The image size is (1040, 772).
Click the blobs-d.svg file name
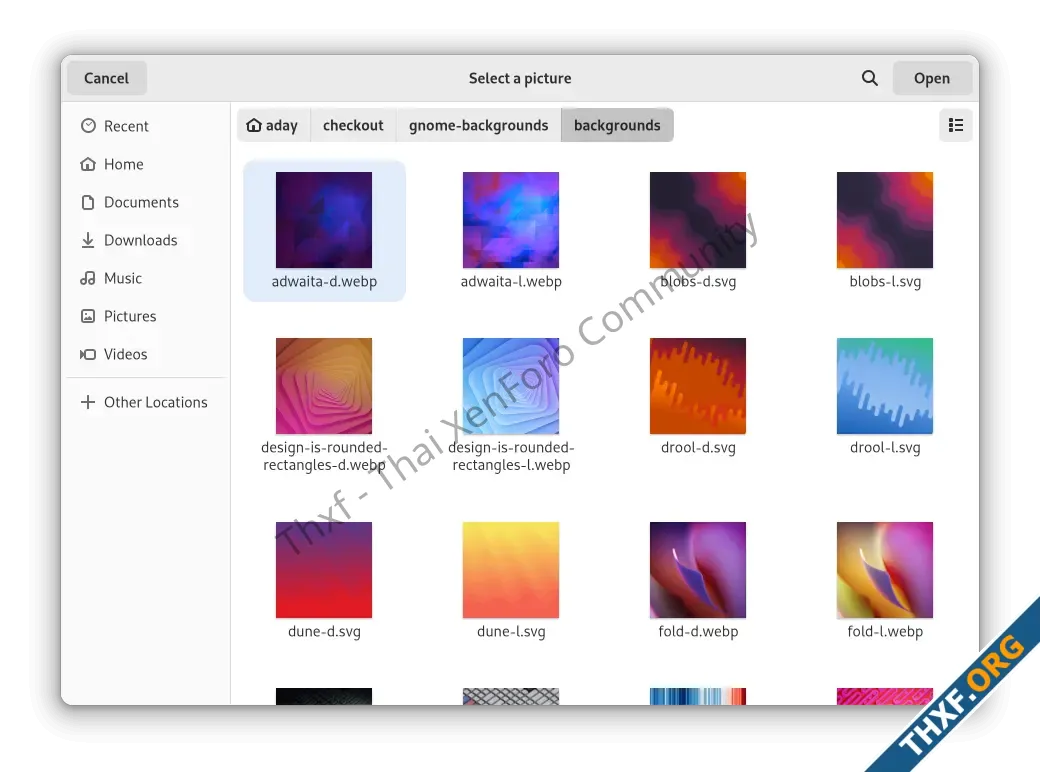698,281
